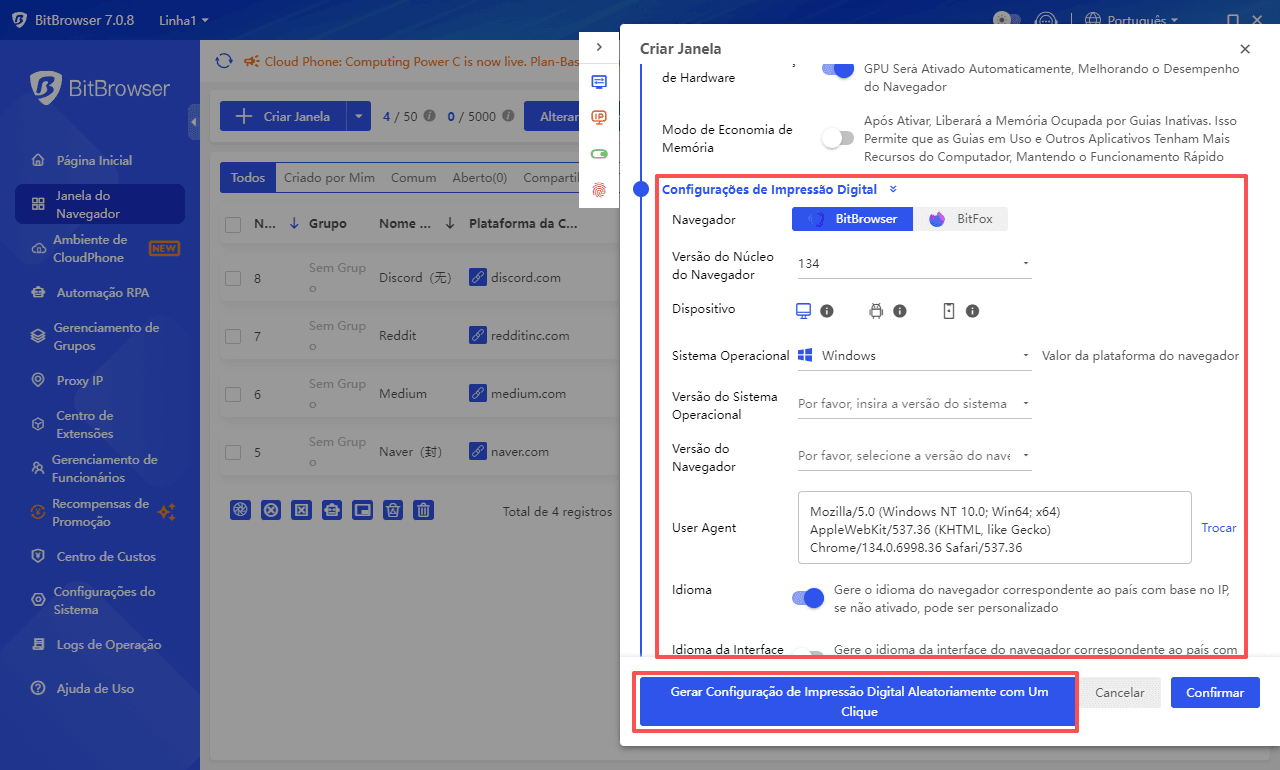
Task: Switch to the Criado por Mim tab
Action: click(x=329, y=177)
